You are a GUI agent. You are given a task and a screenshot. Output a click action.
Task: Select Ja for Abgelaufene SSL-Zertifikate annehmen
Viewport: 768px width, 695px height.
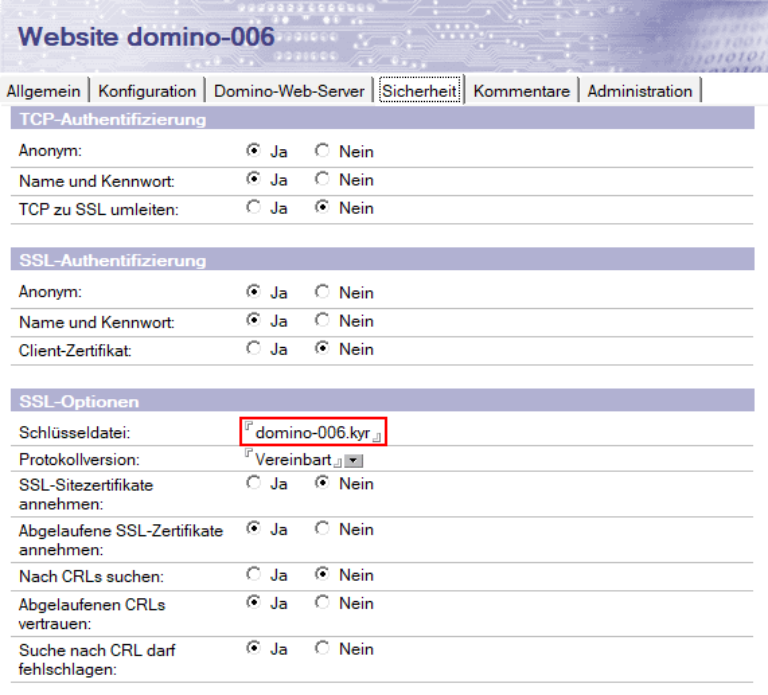tap(253, 528)
